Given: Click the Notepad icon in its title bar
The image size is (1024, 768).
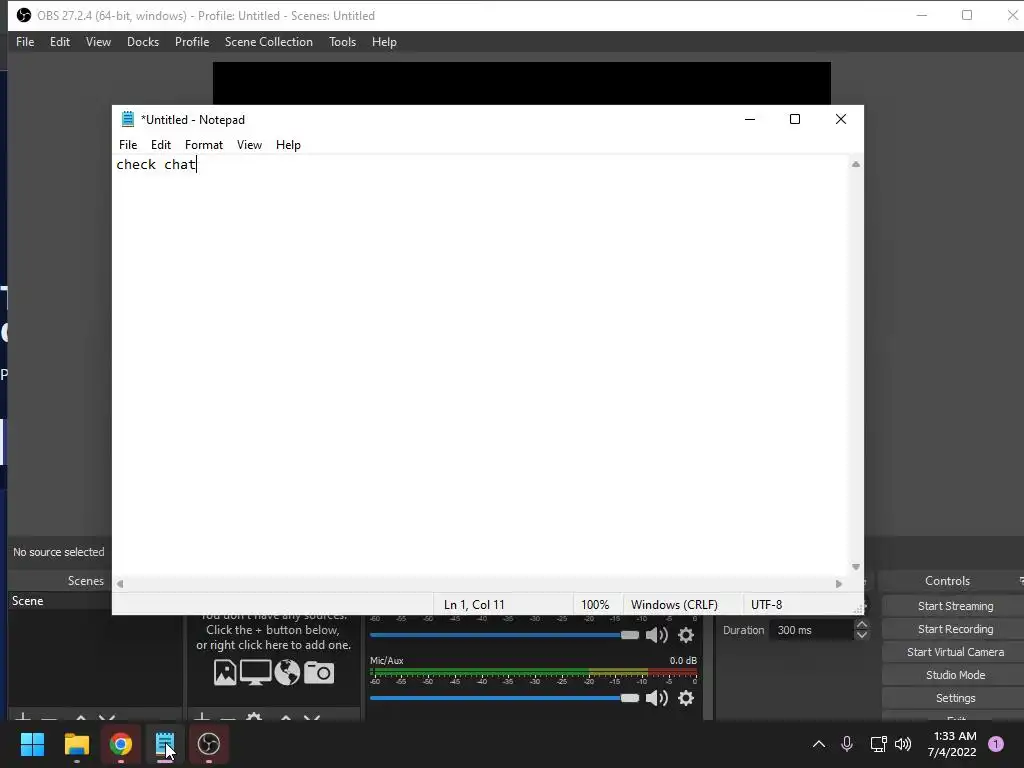Looking at the screenshot, I should pyautogui.click(x=128, y=120).
